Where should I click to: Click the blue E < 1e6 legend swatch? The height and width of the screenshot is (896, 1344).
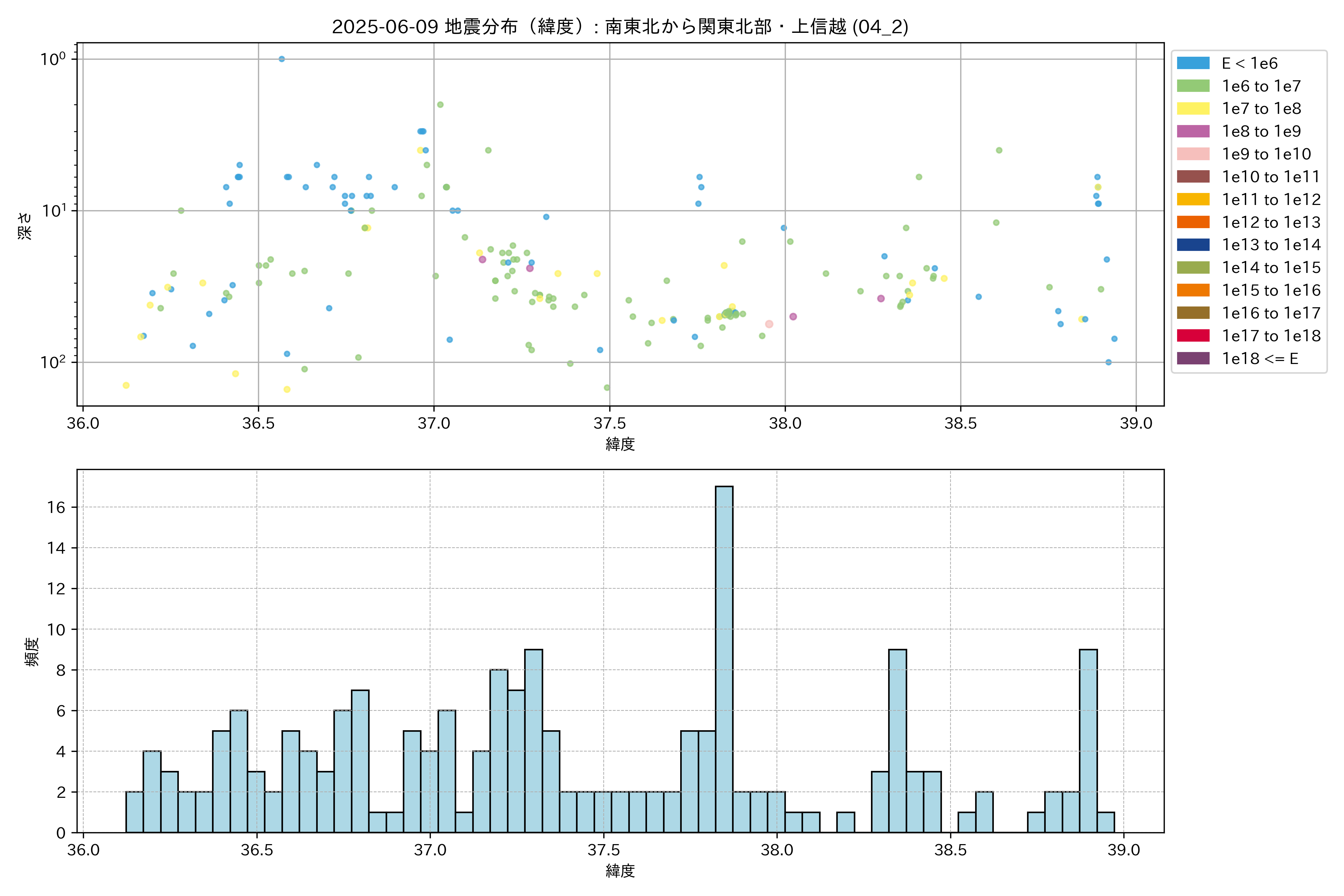coord(1192,63)
